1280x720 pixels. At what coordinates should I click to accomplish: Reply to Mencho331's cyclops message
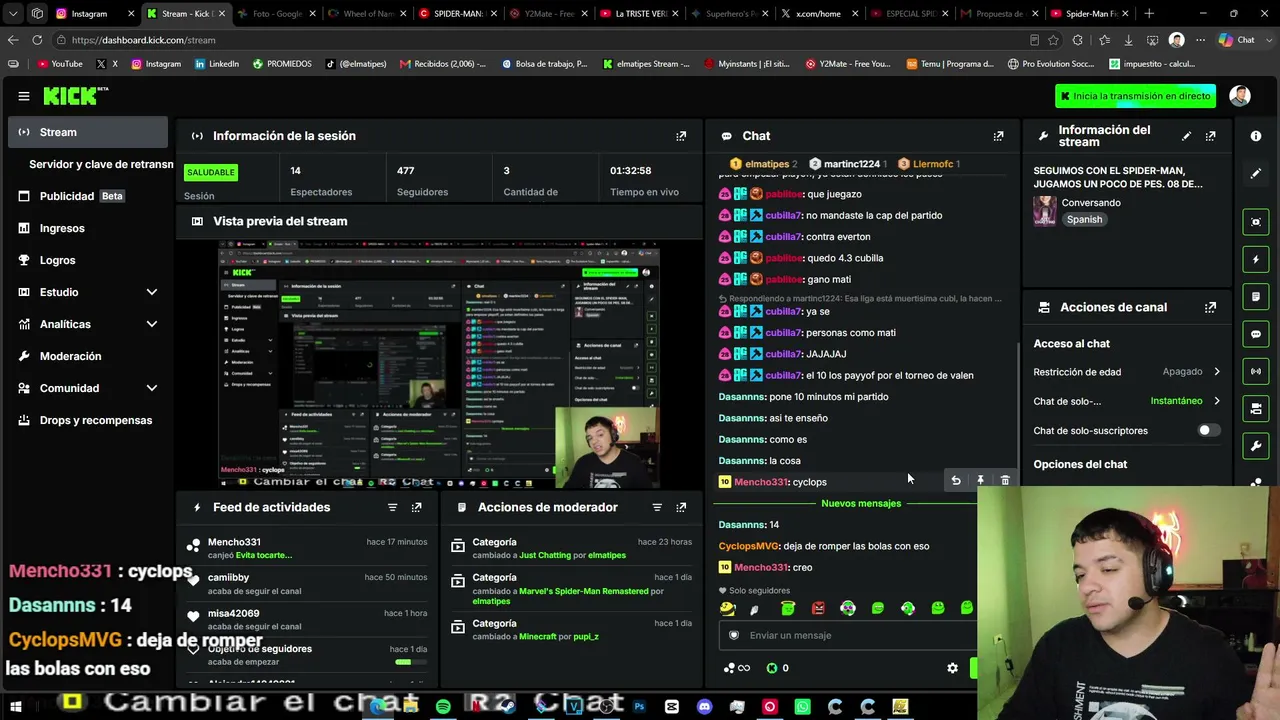coord(956,481)
